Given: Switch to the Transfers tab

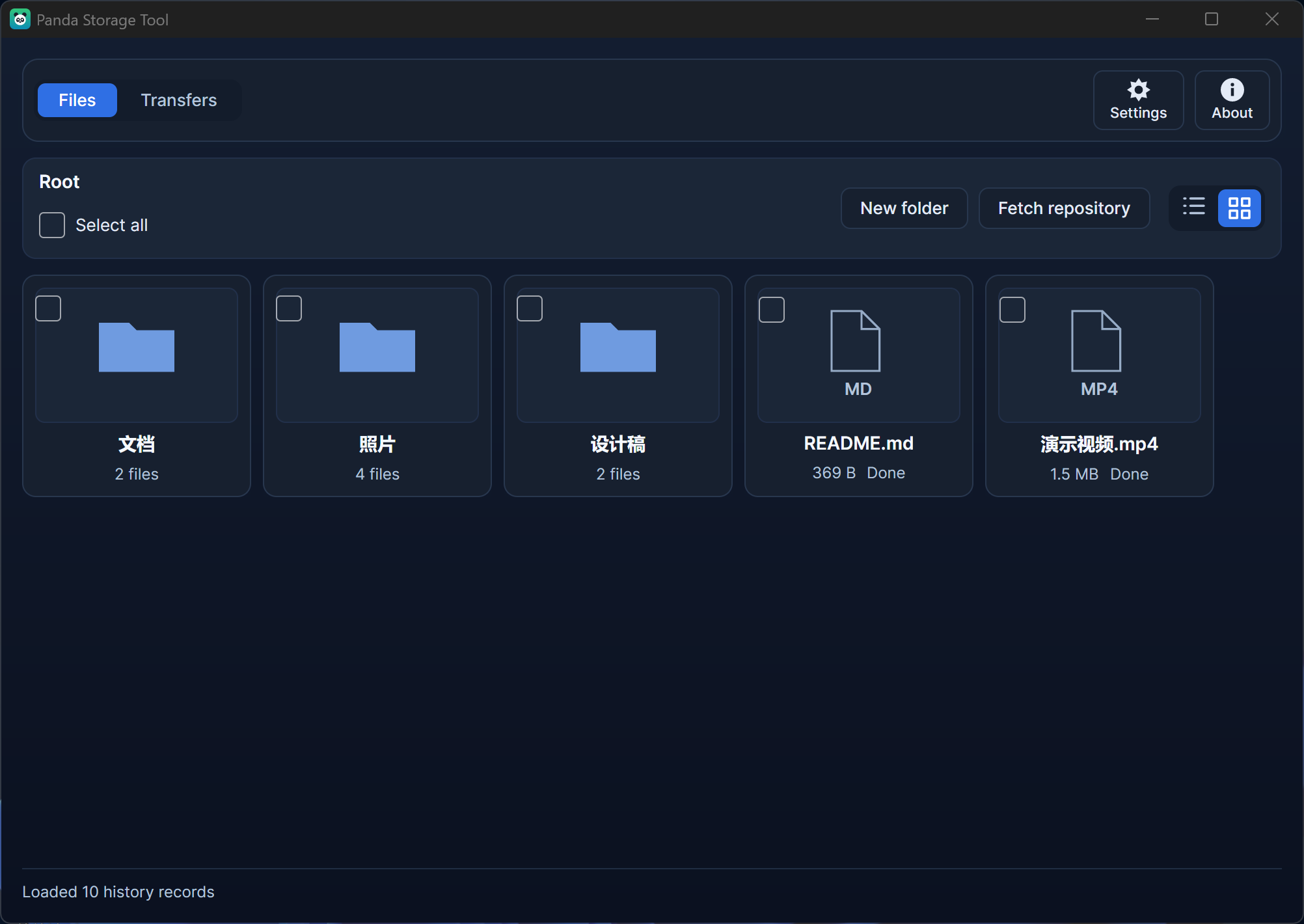Looking at the screenshot, I should coord(179,100).
